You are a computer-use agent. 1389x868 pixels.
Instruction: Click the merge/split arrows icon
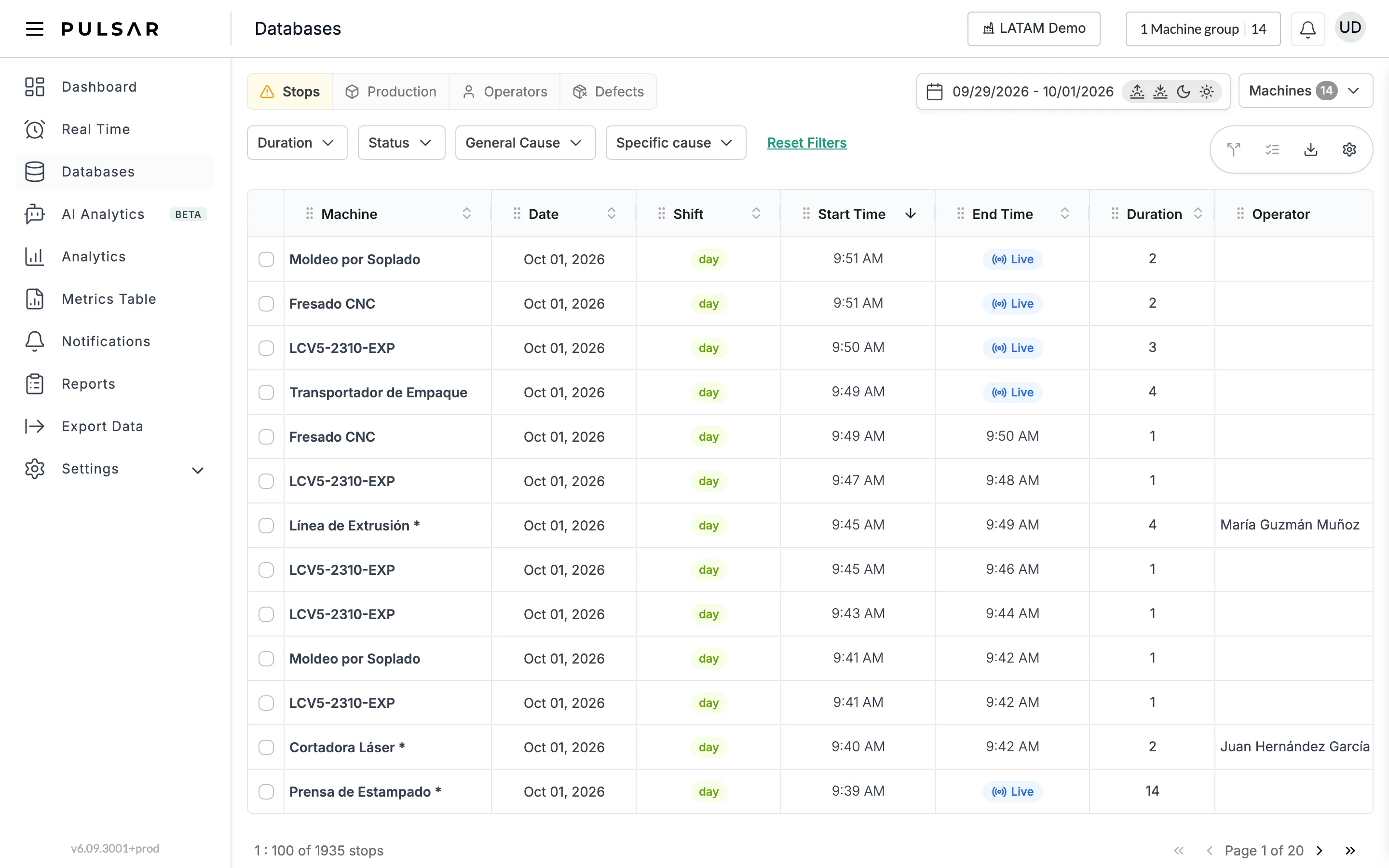click(1233, 150)
